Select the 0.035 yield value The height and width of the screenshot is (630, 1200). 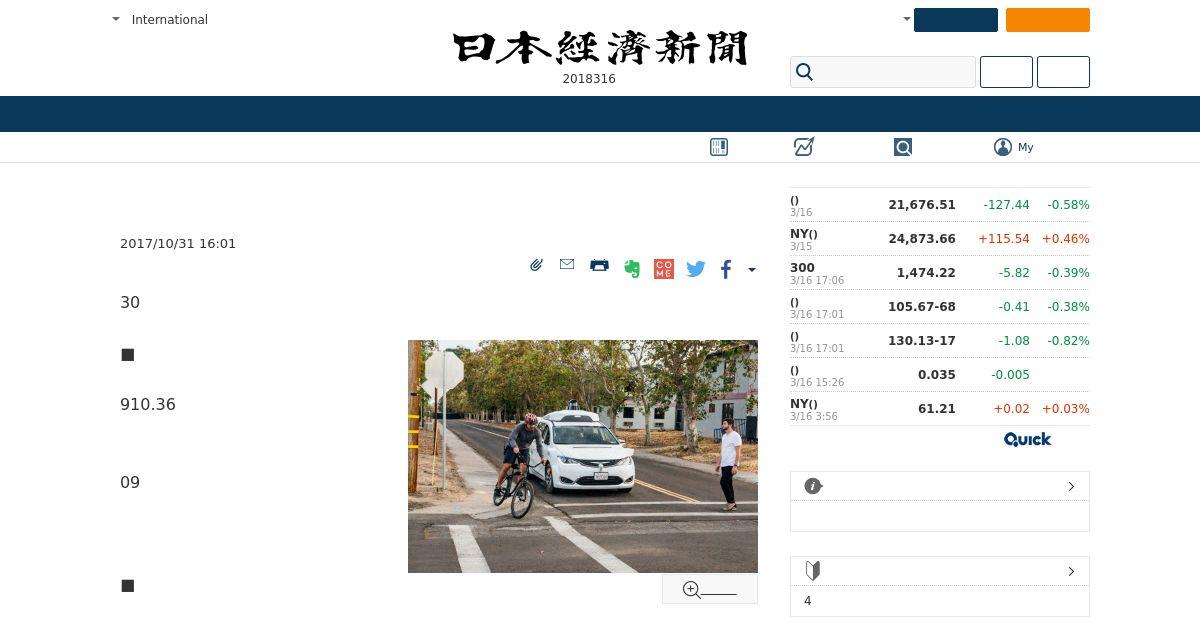pyautogui.click(x=937, y=375)
